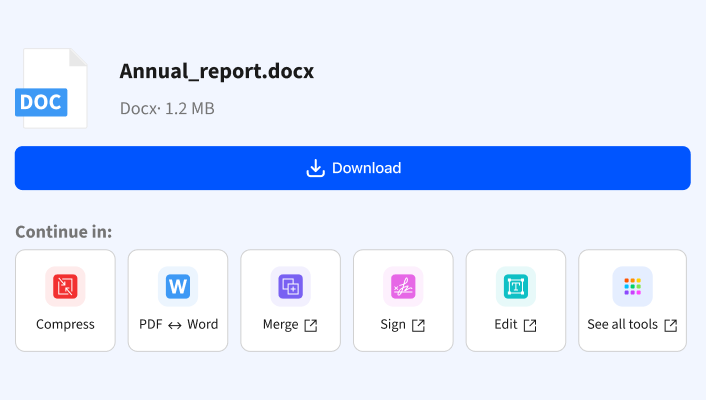Select the Compress label text
This screenshot has width=706, height=400.
pos(65,324)
